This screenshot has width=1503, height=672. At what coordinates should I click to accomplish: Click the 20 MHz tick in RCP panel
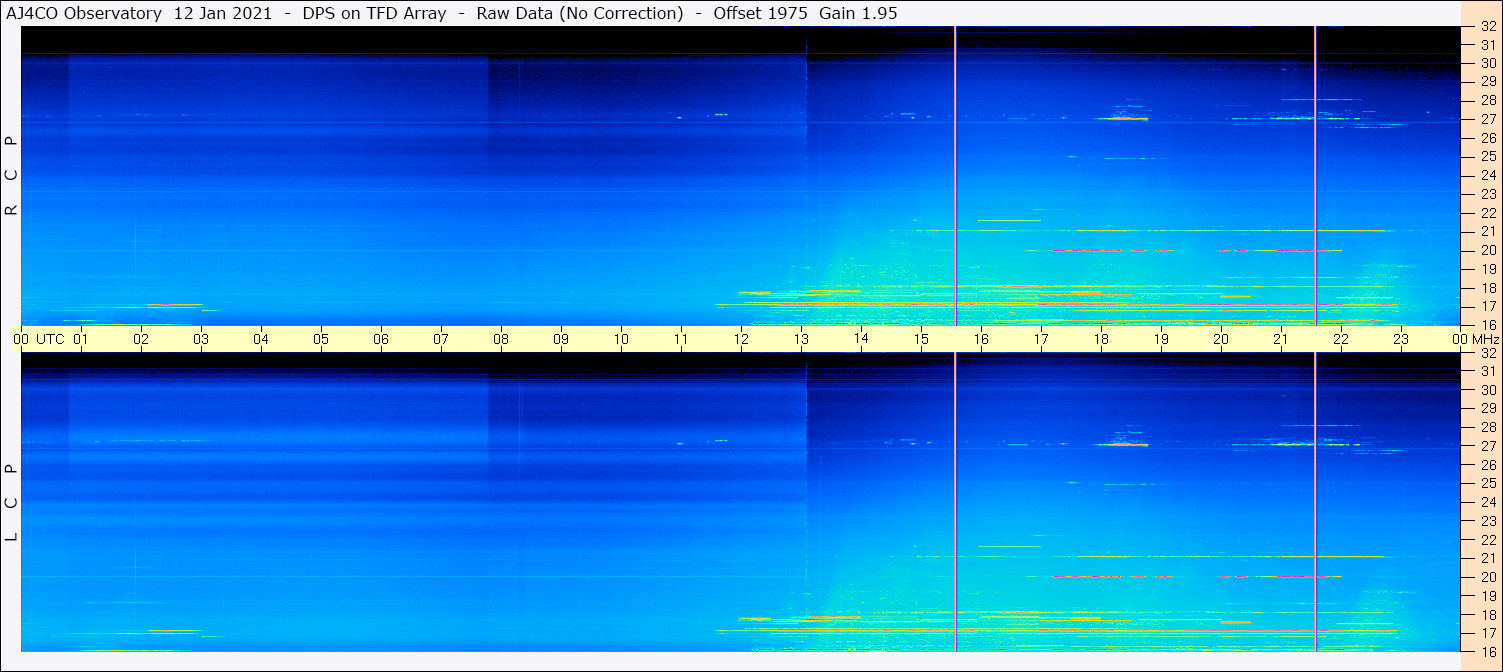pos(1488,250)
